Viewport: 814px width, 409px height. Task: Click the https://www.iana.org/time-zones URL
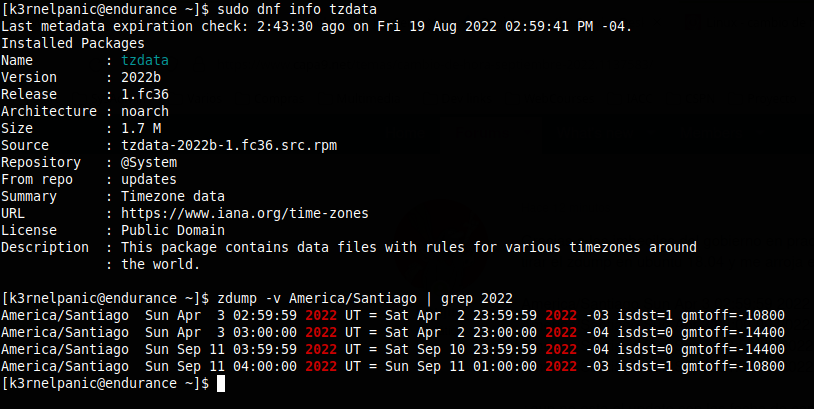coord(245,213)
